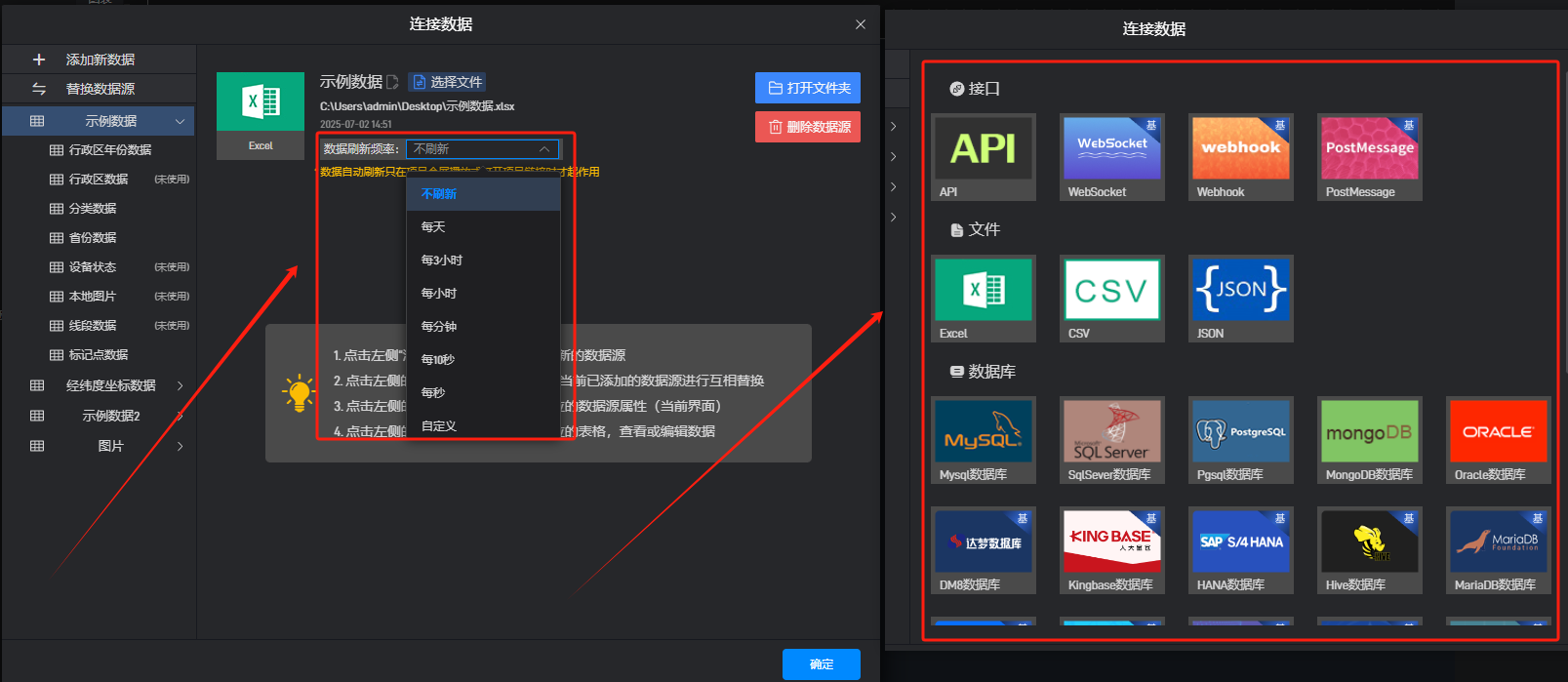Open the 设备状态 table row
1568x682 pixels.
pos(100,267)
